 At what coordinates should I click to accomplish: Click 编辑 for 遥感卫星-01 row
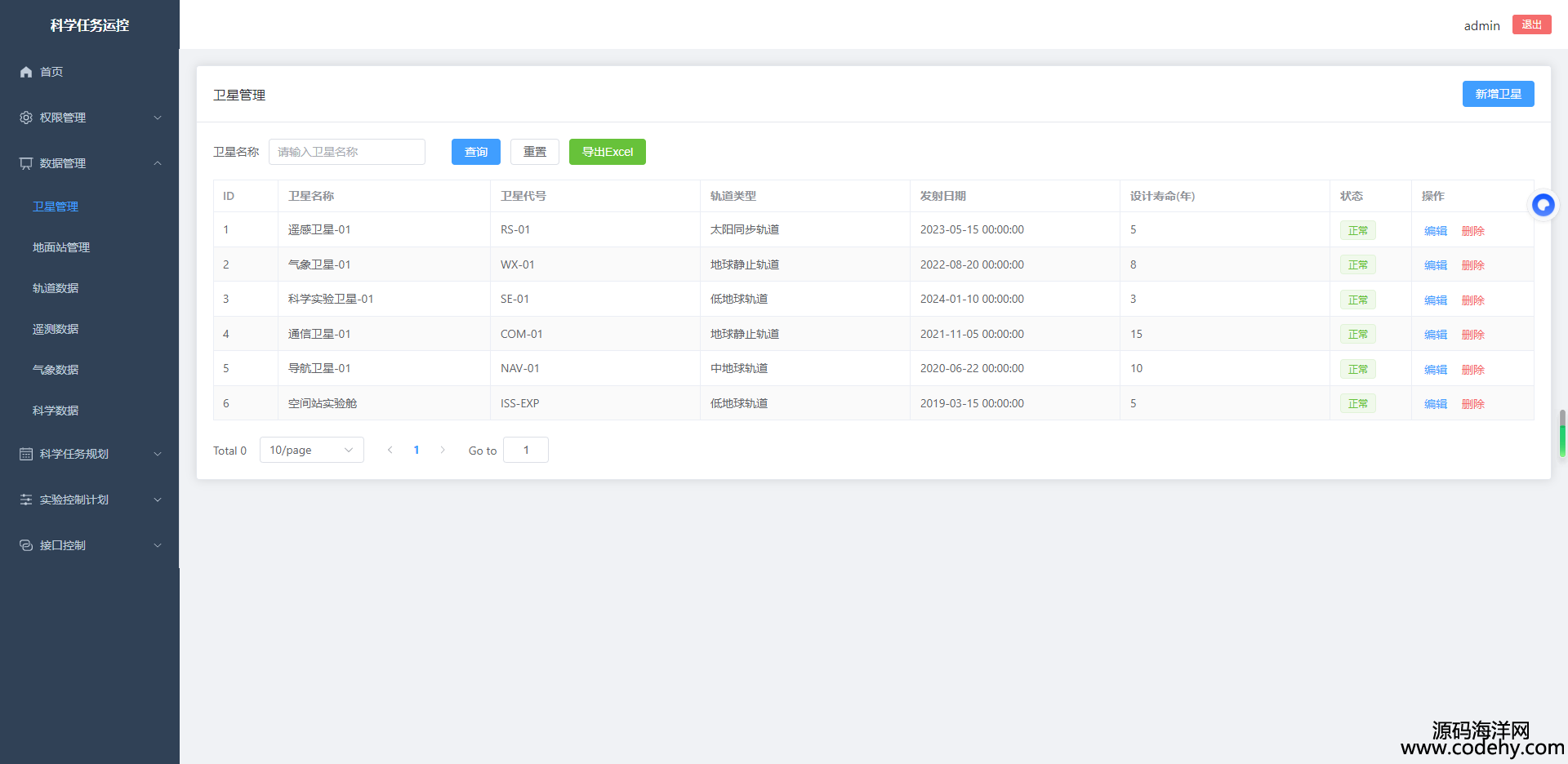pos(1435,231)
